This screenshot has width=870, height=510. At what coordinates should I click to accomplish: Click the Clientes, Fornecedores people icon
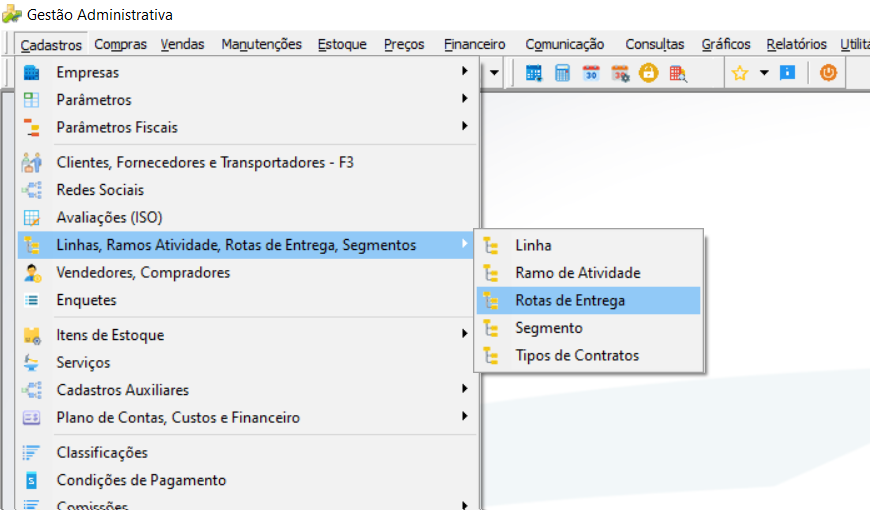coord(32,162)
